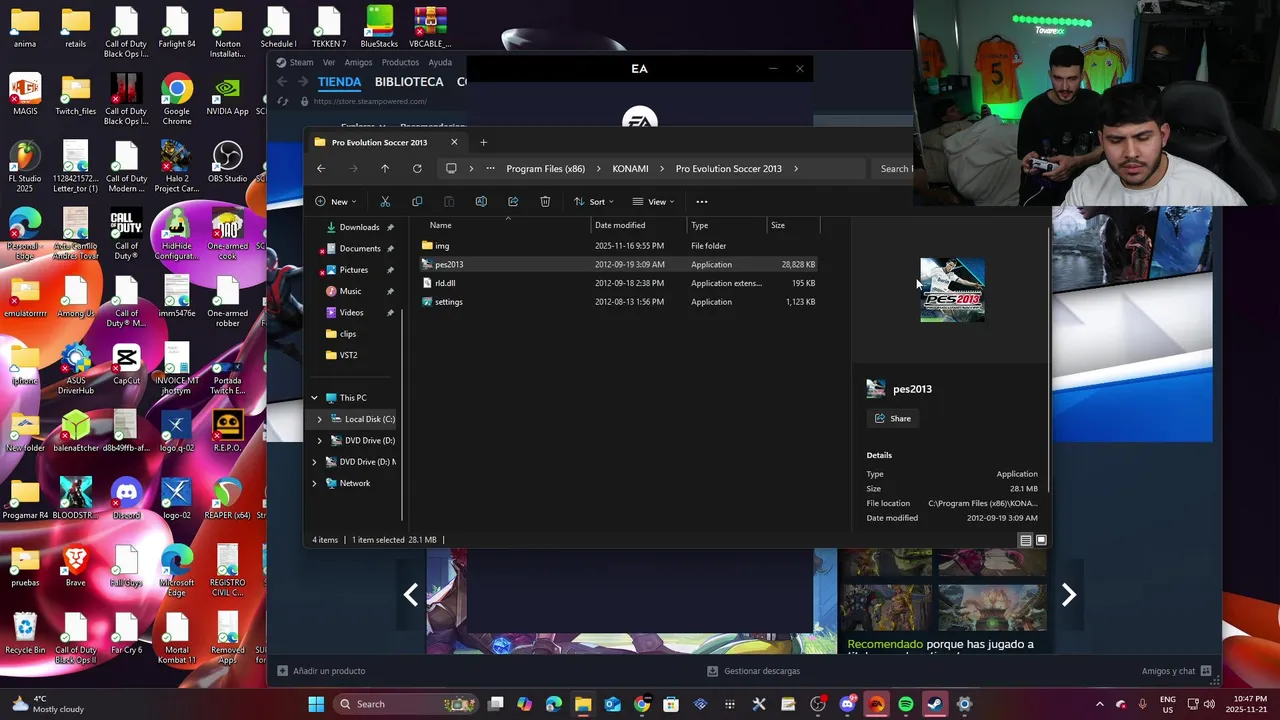
Task: Add a new Explorer tab with plus icon
Action: click(483, 142)
